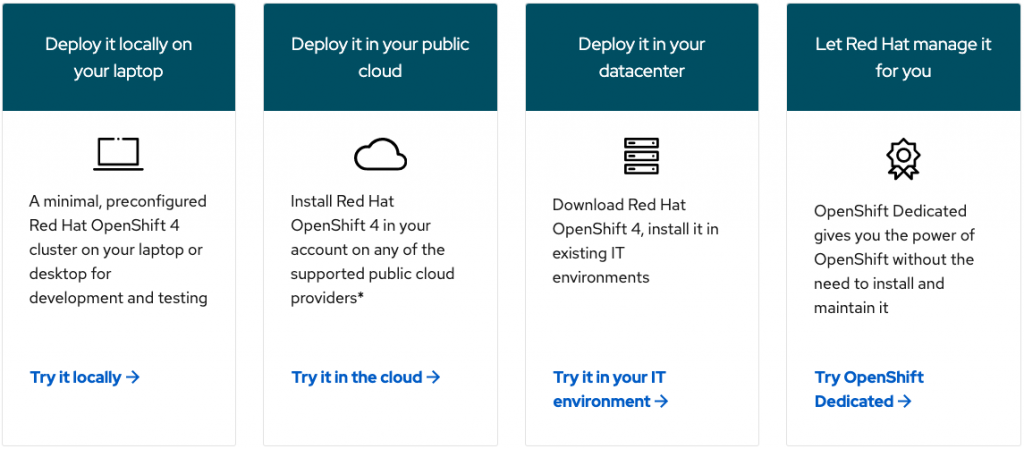
Task: Select the Deploy it in your datacenter header
Action: 641,57
